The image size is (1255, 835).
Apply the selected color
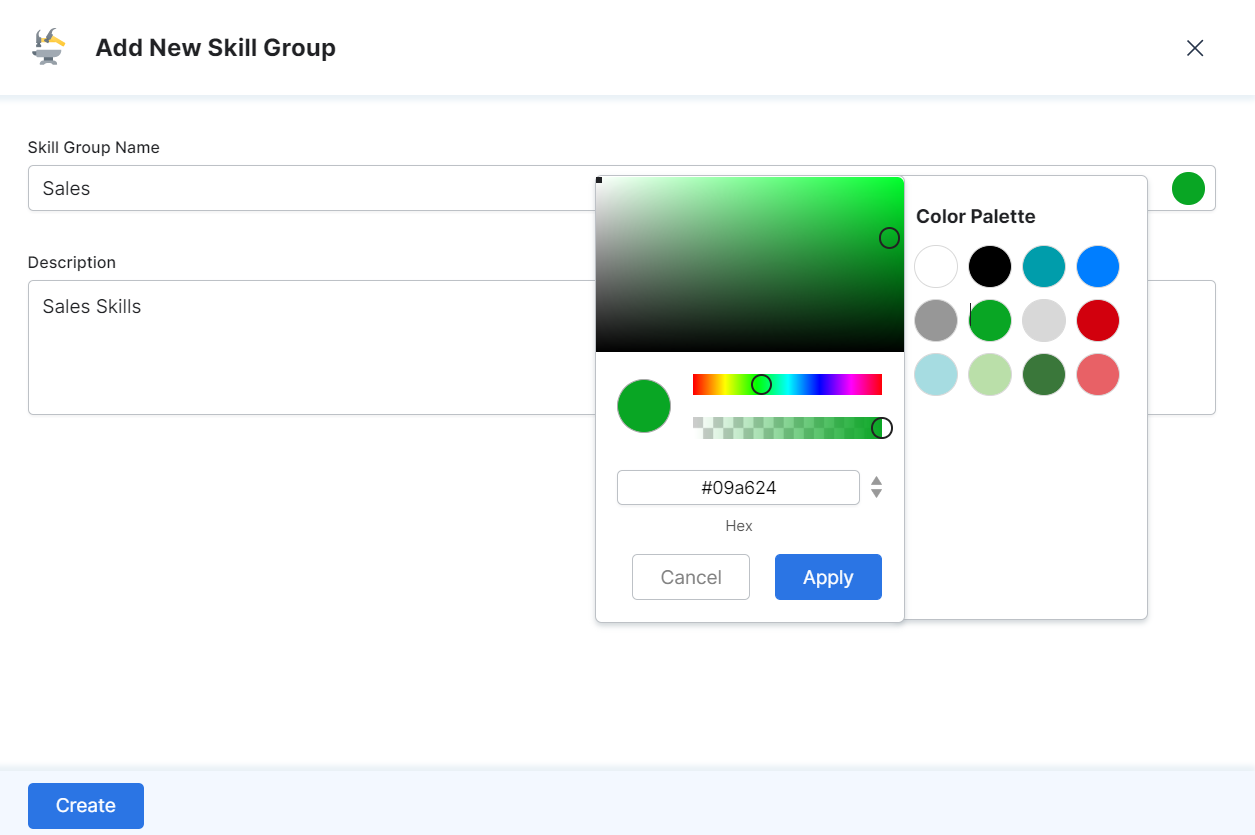[x=828, y=577]
